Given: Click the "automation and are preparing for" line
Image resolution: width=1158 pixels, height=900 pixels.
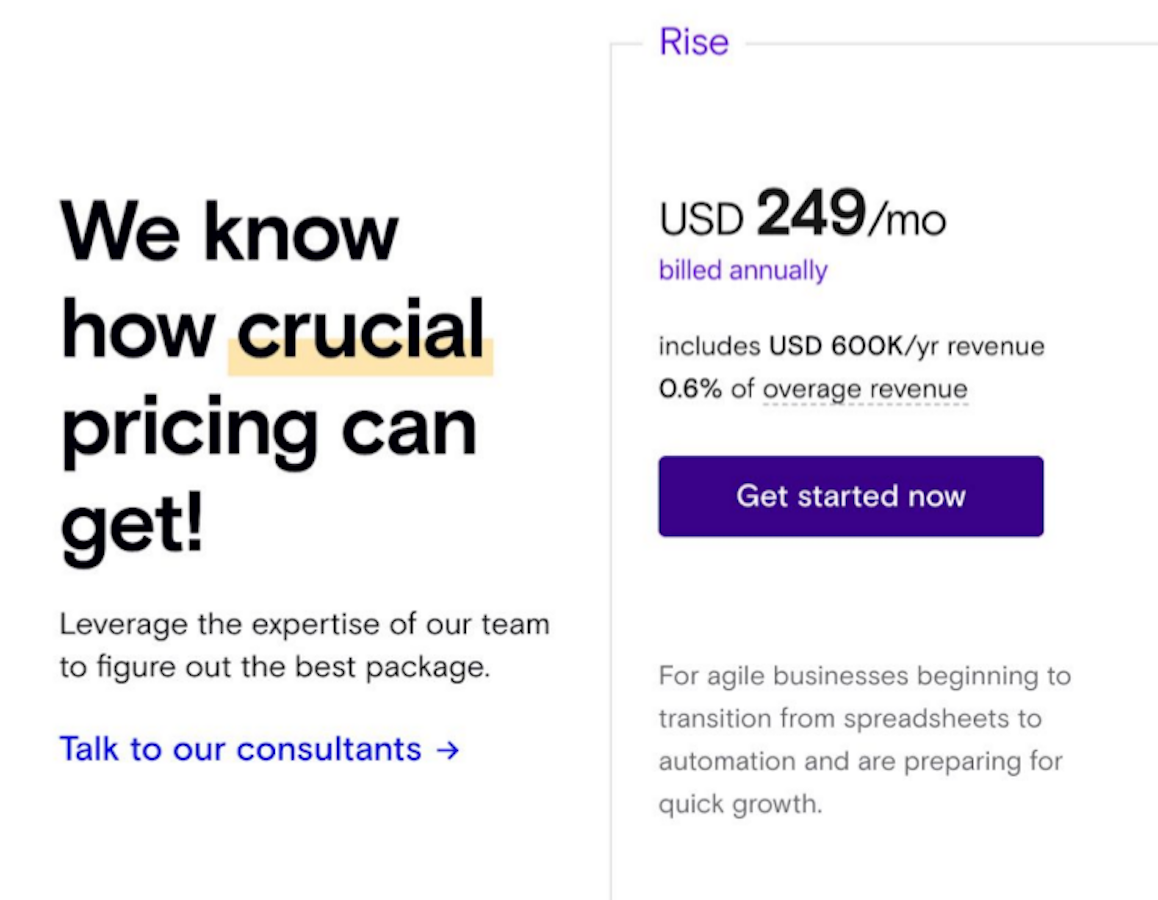Looking at the screenshot, I should point(860,762).
